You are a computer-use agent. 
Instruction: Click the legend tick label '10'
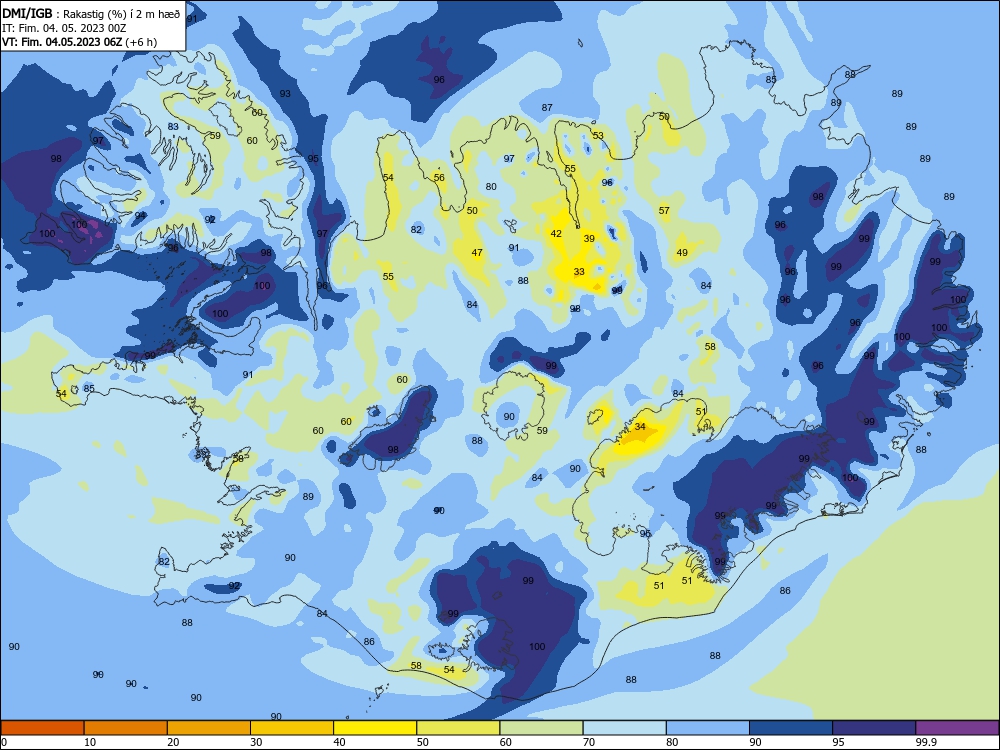tap(90, 742)
